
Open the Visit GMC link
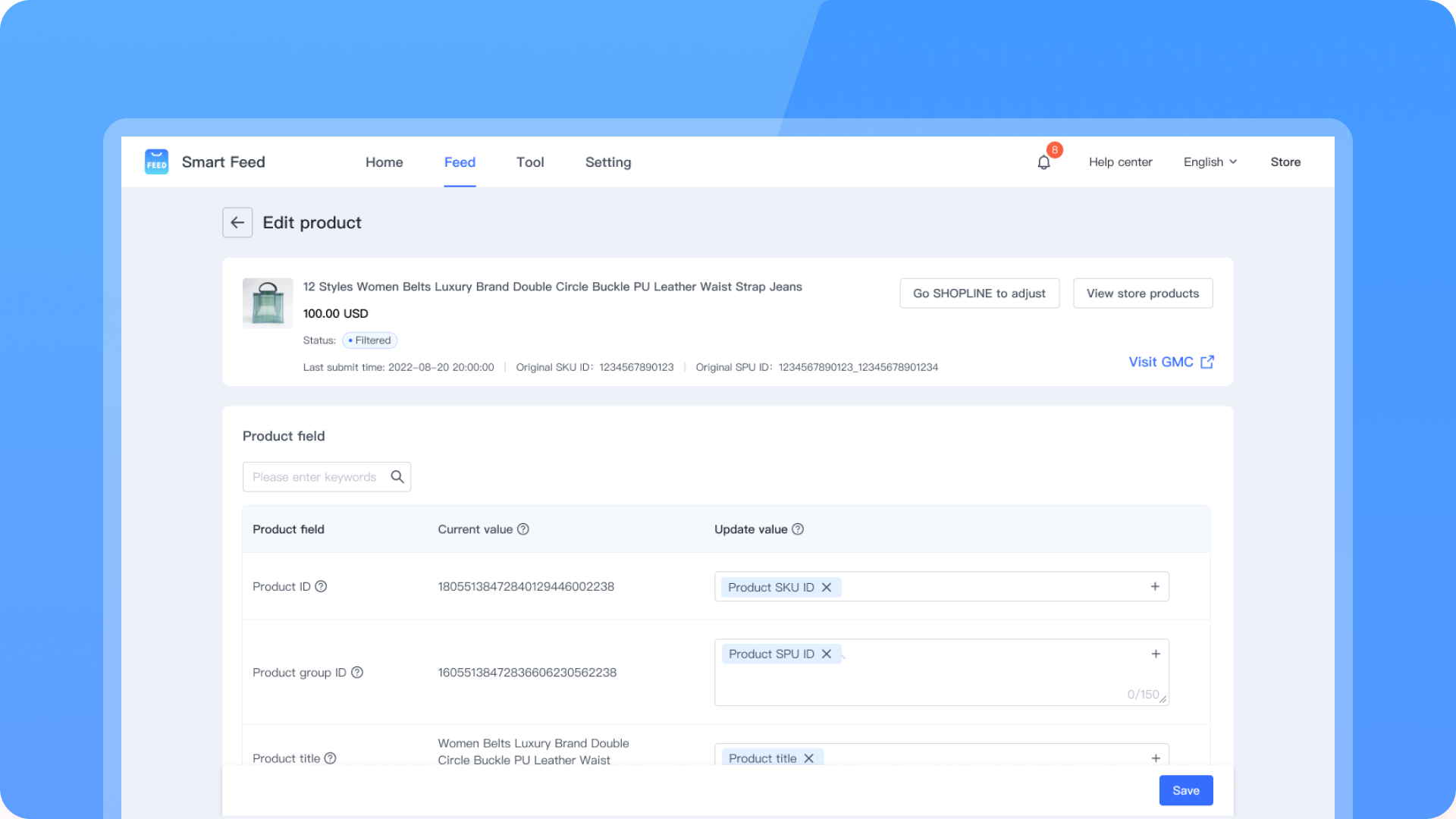pyautogui.click(x=1171, y=362)
